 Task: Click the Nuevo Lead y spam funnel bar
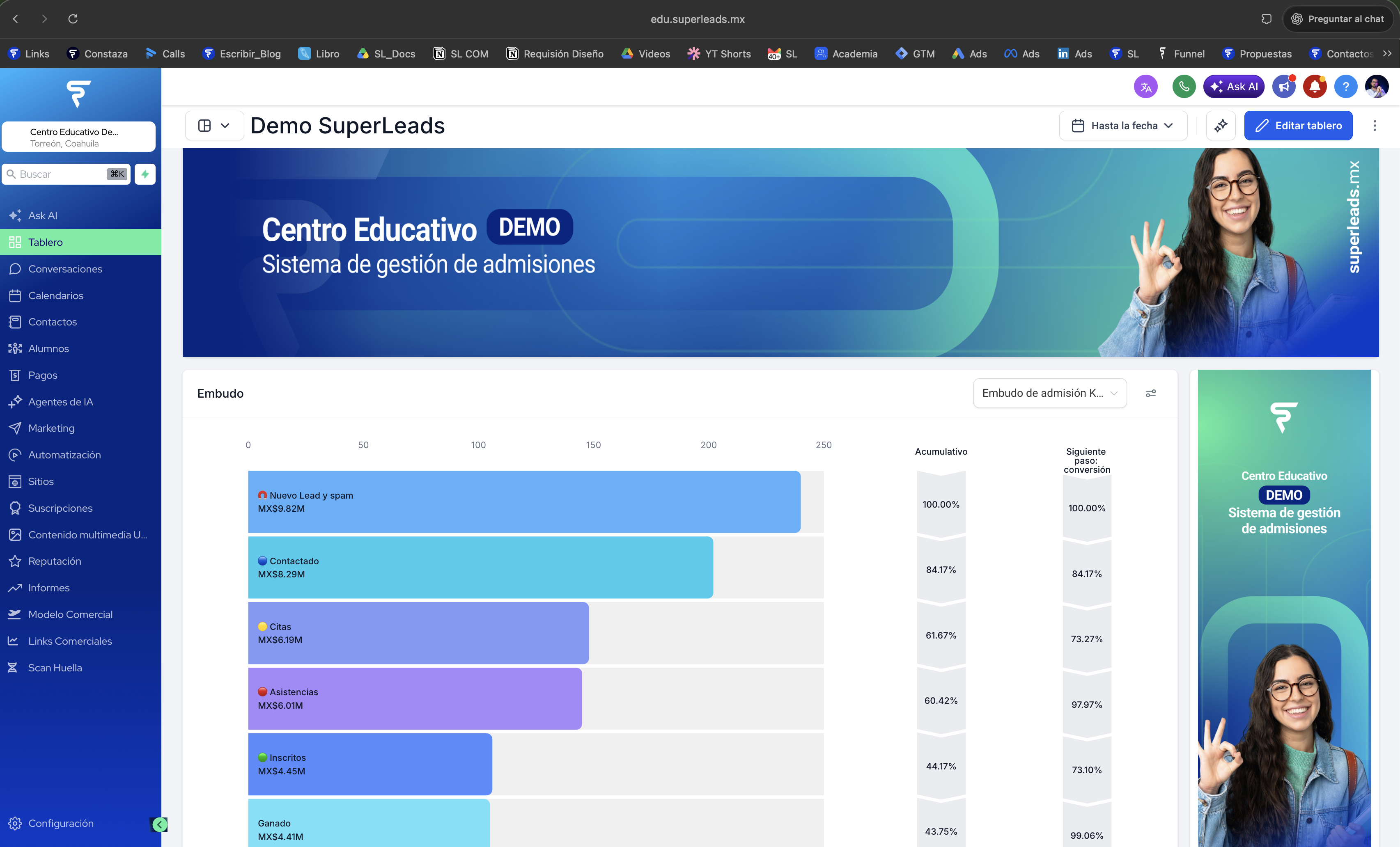(x=524, y=501)
